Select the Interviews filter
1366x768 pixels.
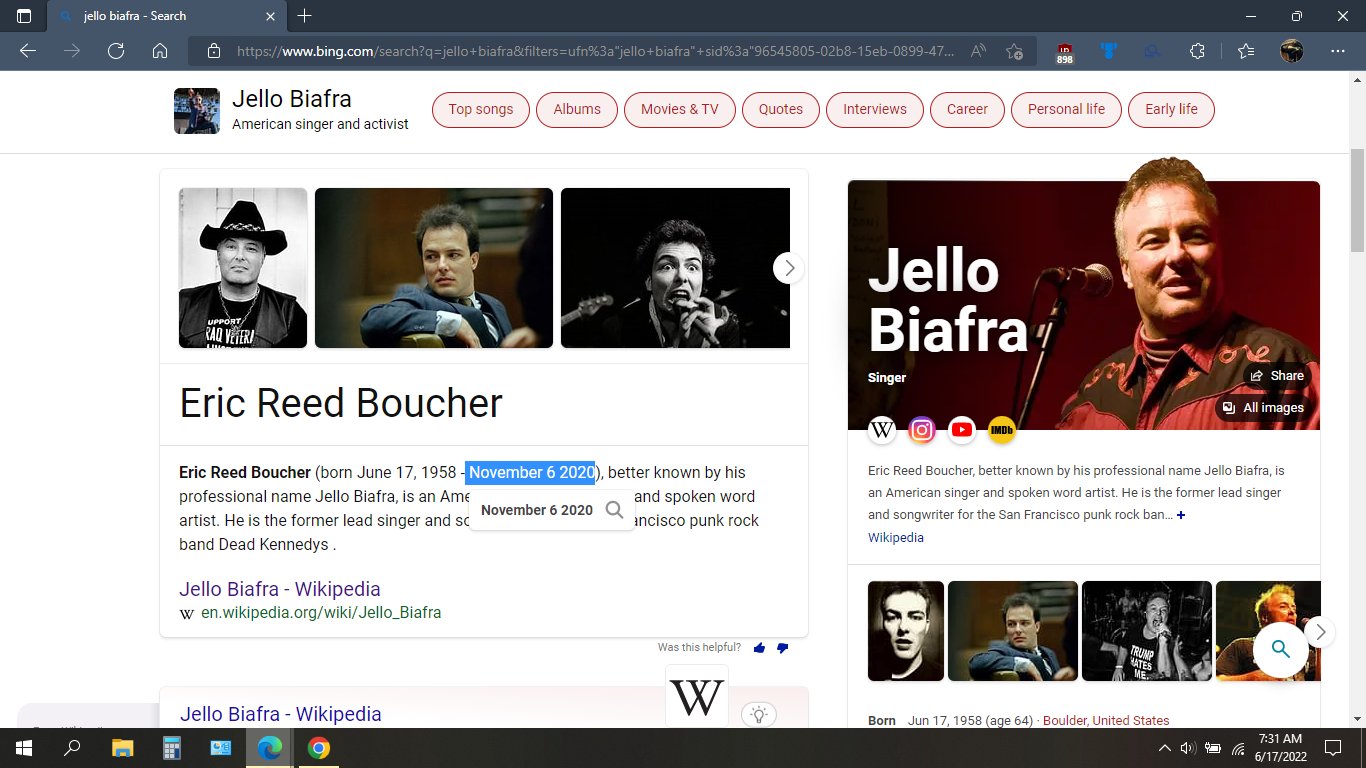click(x=875, y=109)
